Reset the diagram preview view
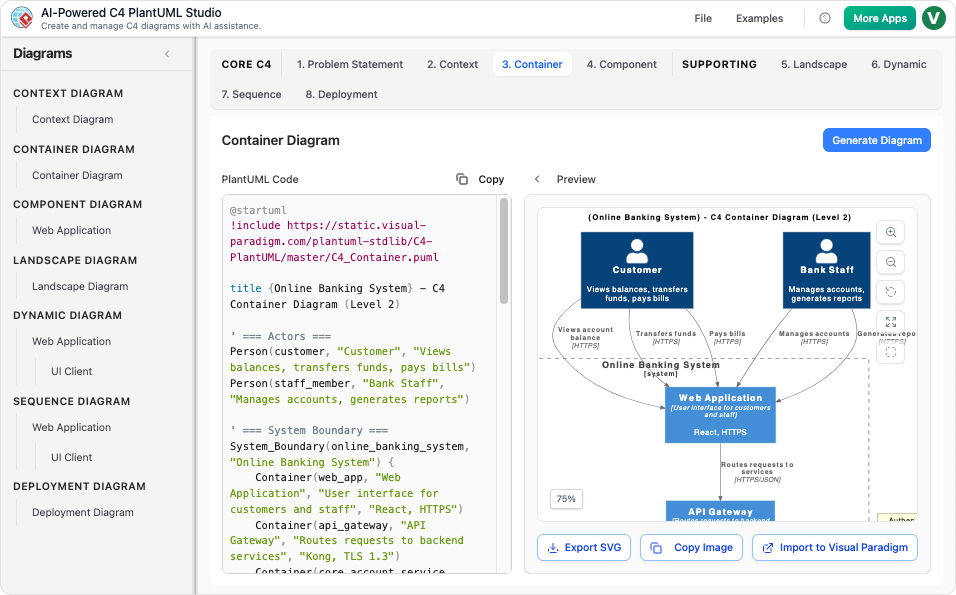Viewport: 956px width, 595px height. tap(890, 292)
